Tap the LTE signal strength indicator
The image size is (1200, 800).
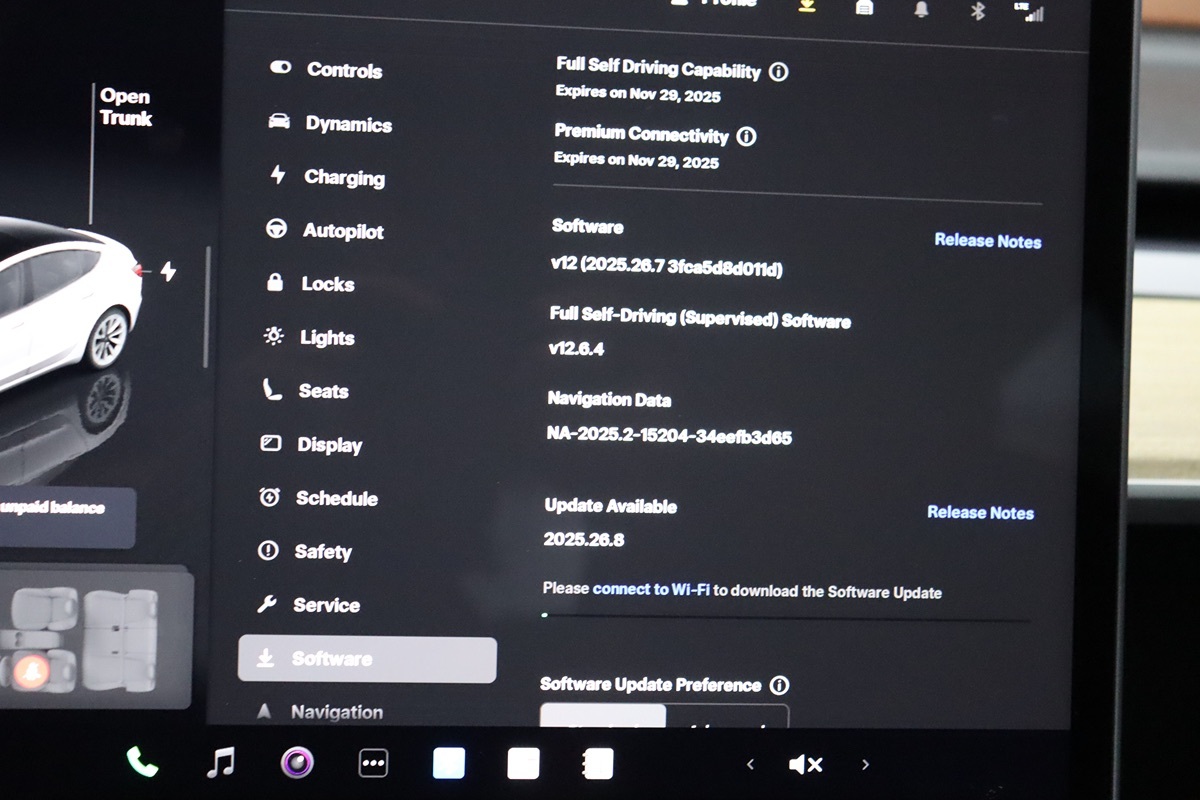[x=1028, y=11]
